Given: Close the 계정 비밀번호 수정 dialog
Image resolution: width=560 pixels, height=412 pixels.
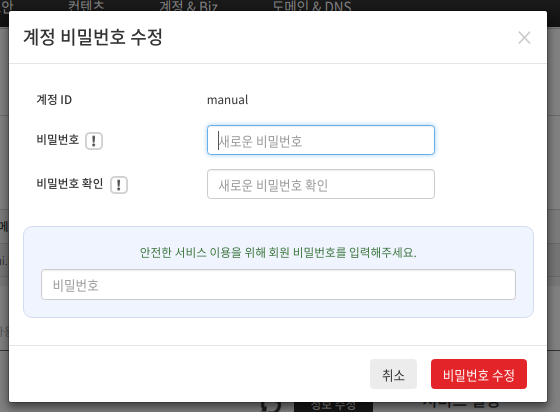Looking at the screenshot, I should click(524, 37).
